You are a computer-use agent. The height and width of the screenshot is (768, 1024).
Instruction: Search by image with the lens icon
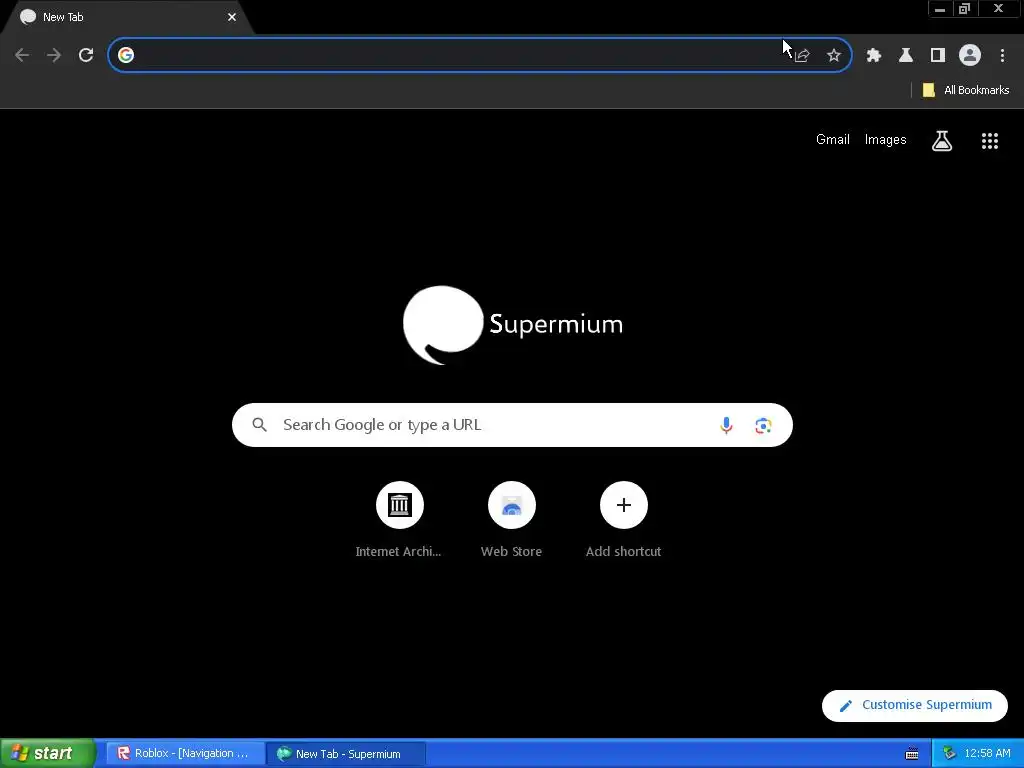763,426
